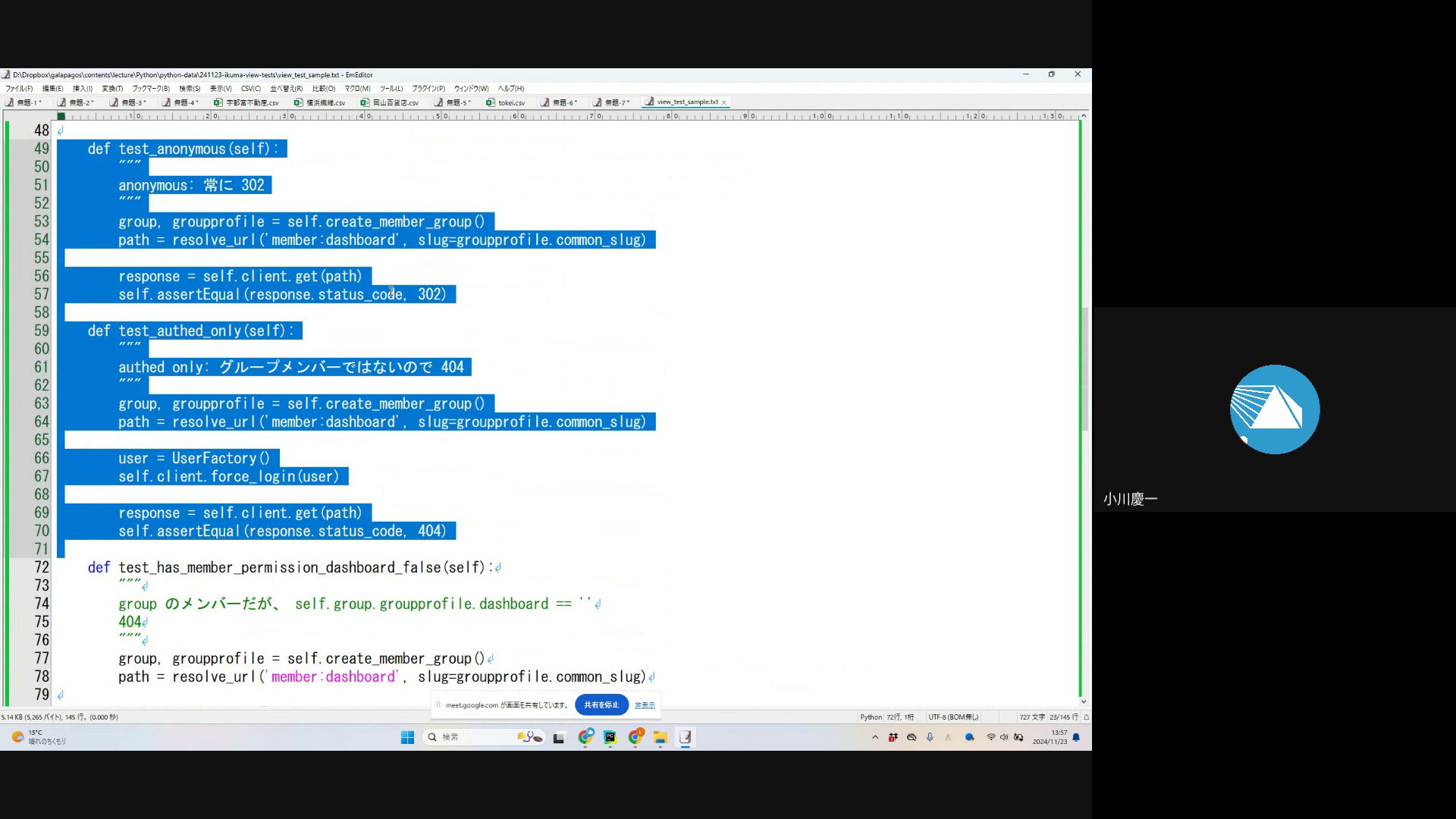Switch to the 宇都宮不動産.csv tab
Screen dimensions: 1456x819
coord(251,102)
